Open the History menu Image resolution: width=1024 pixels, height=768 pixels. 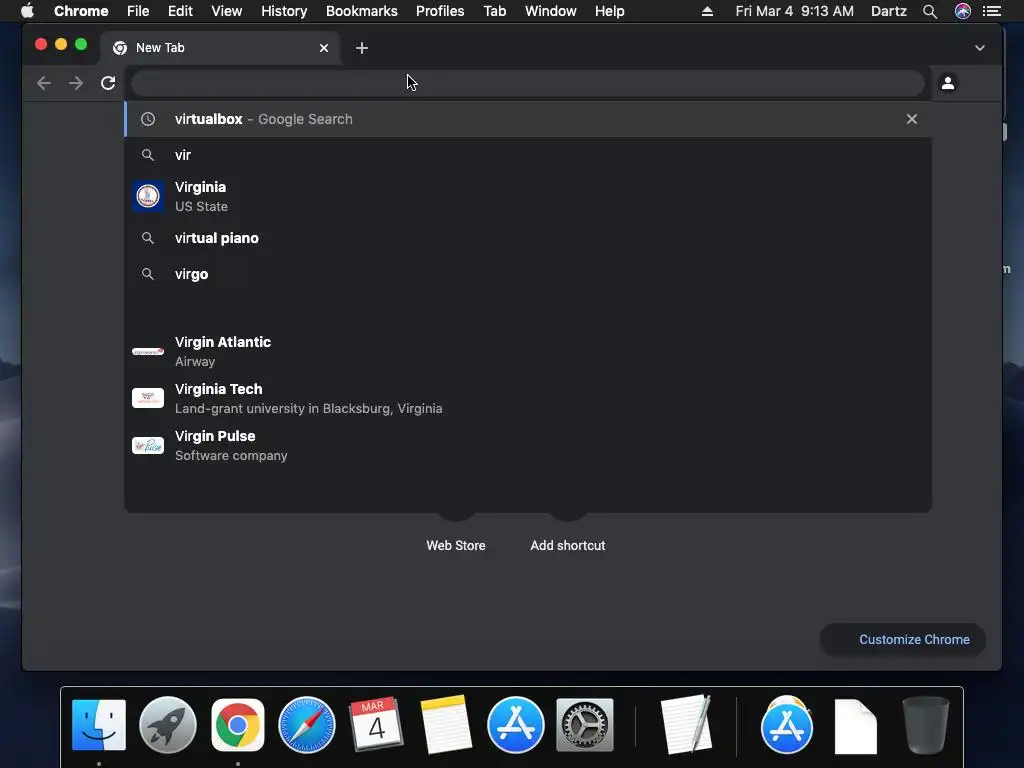click(x=284, y=11)
